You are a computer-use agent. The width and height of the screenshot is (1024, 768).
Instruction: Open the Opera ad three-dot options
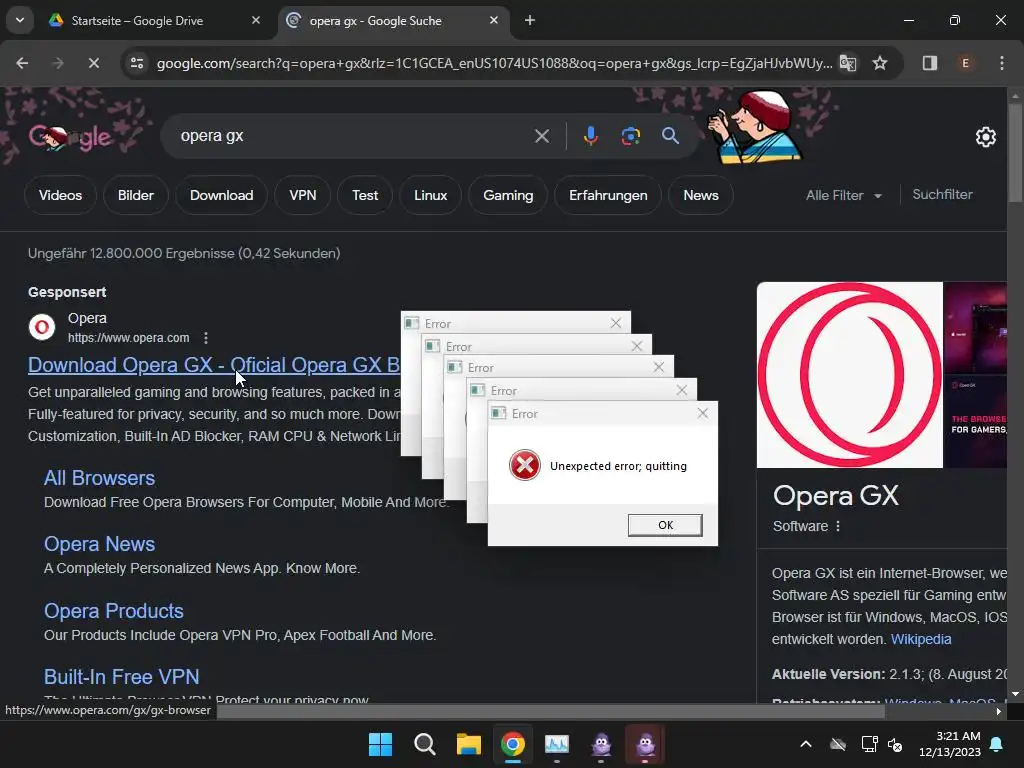pyautogui.click(x=206, y=338)
